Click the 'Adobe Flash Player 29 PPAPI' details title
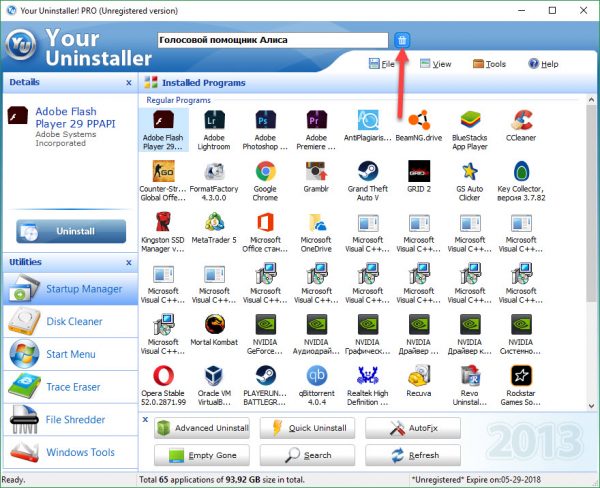 (x=75, y=118)
